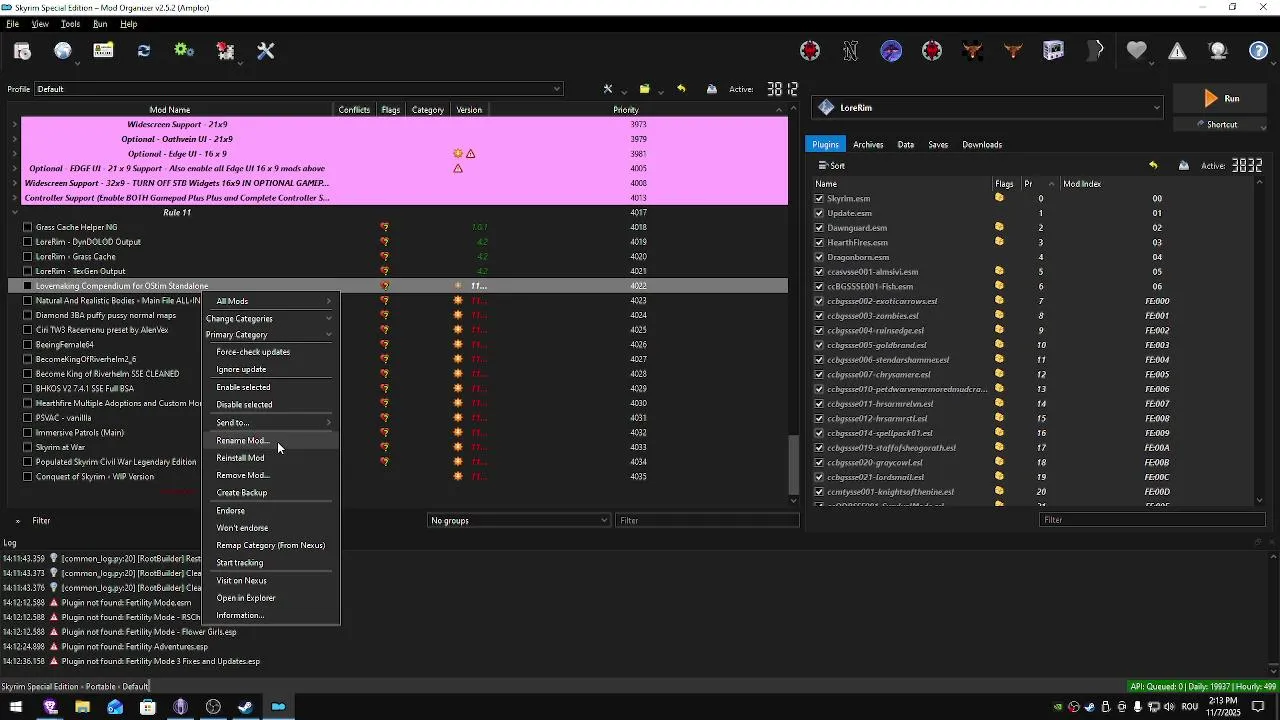Toggle BeingFemale64 mod checkbox

click(x=28, y=345)
